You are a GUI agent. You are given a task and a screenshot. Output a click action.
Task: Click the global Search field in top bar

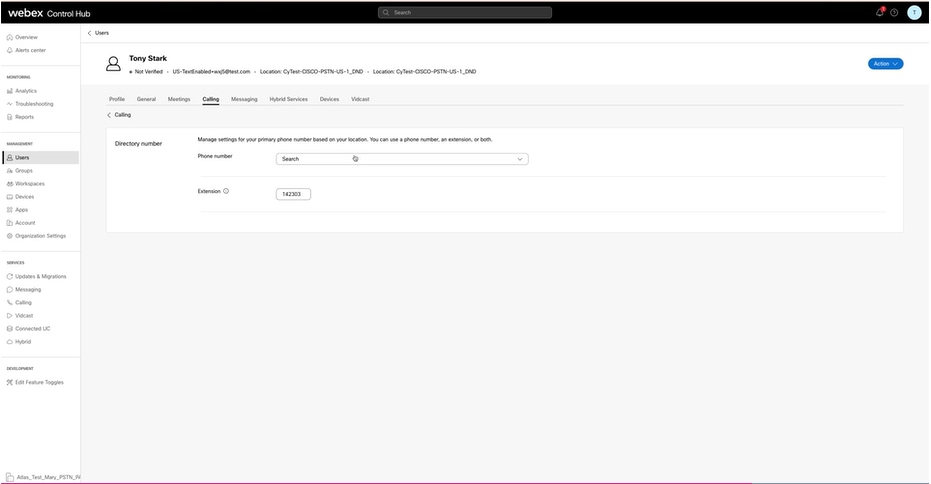coord(465,12)
